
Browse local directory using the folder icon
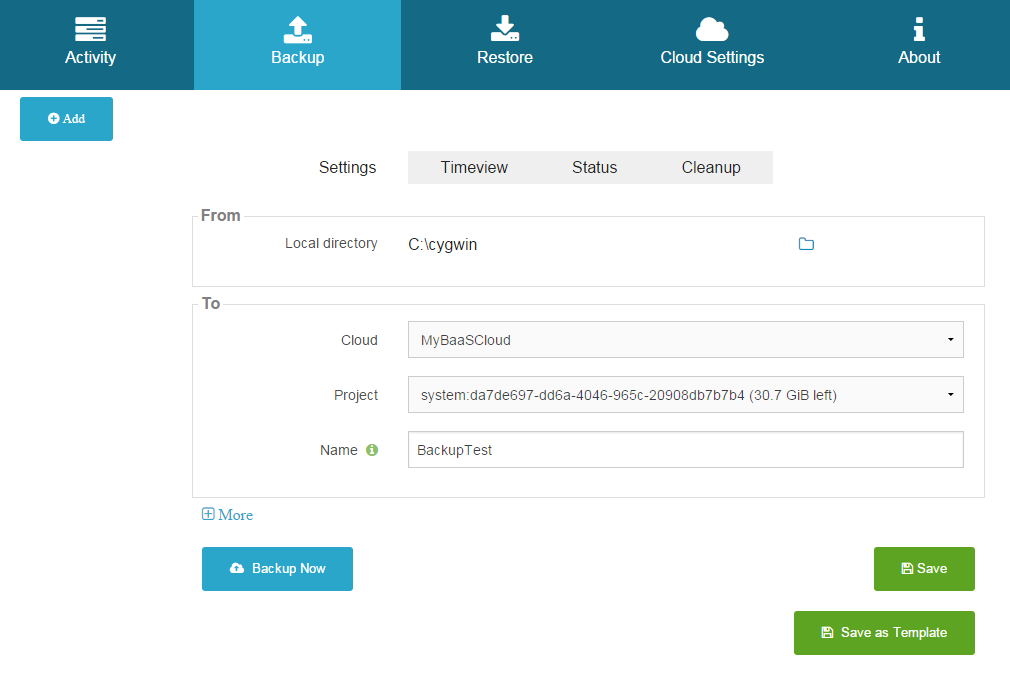[806, 243]
